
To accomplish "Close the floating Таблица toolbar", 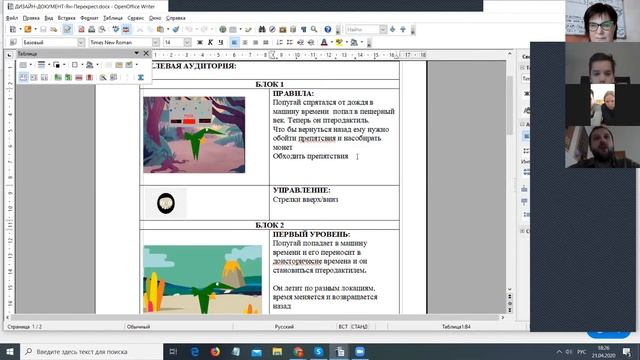I will pos(146,53).
